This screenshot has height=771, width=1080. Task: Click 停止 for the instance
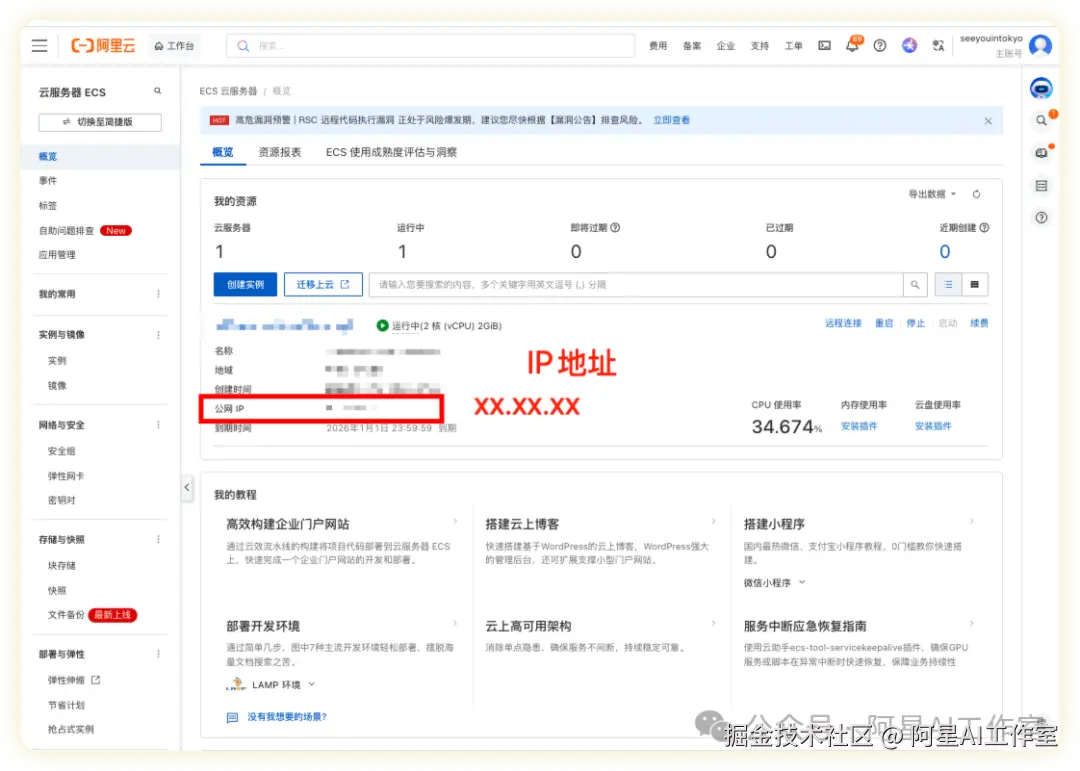coord(915,323)
